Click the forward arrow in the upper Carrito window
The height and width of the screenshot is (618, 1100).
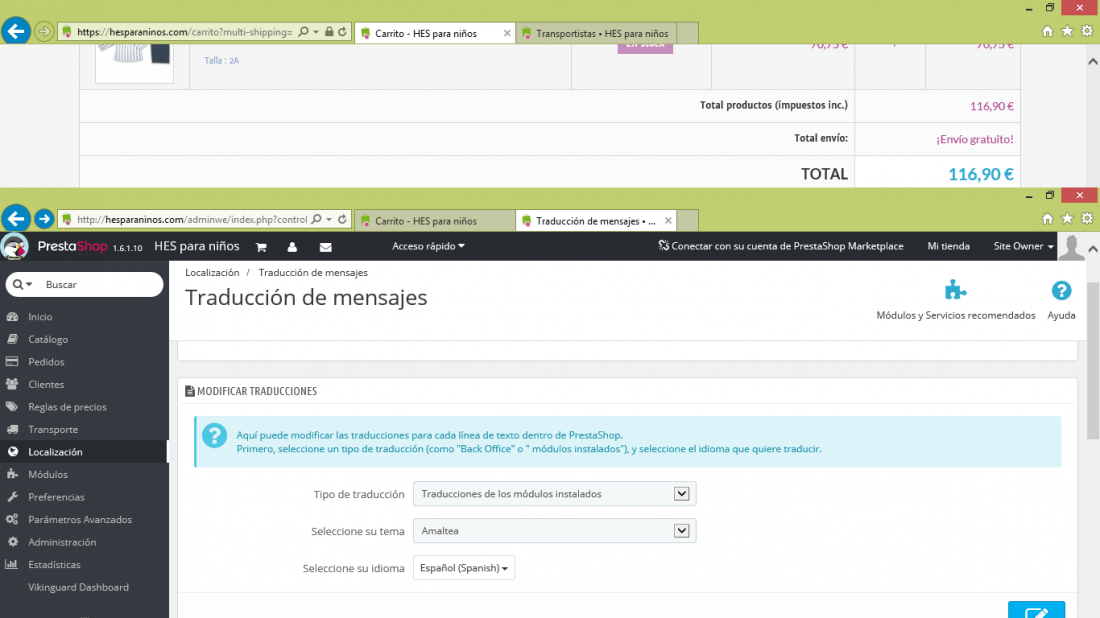44,32
